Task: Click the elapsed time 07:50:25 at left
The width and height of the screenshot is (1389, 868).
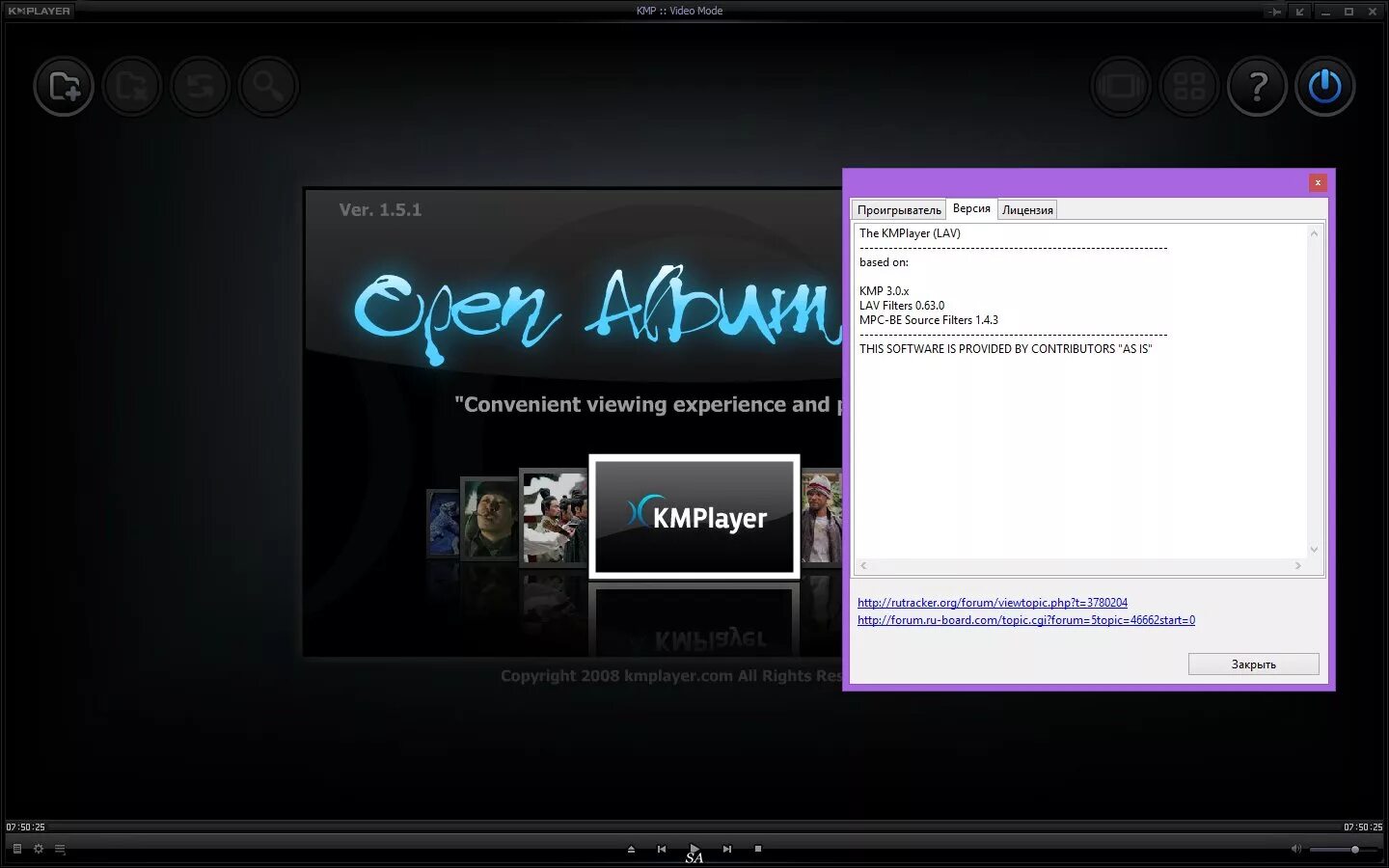Action: [x=25, y=827]
